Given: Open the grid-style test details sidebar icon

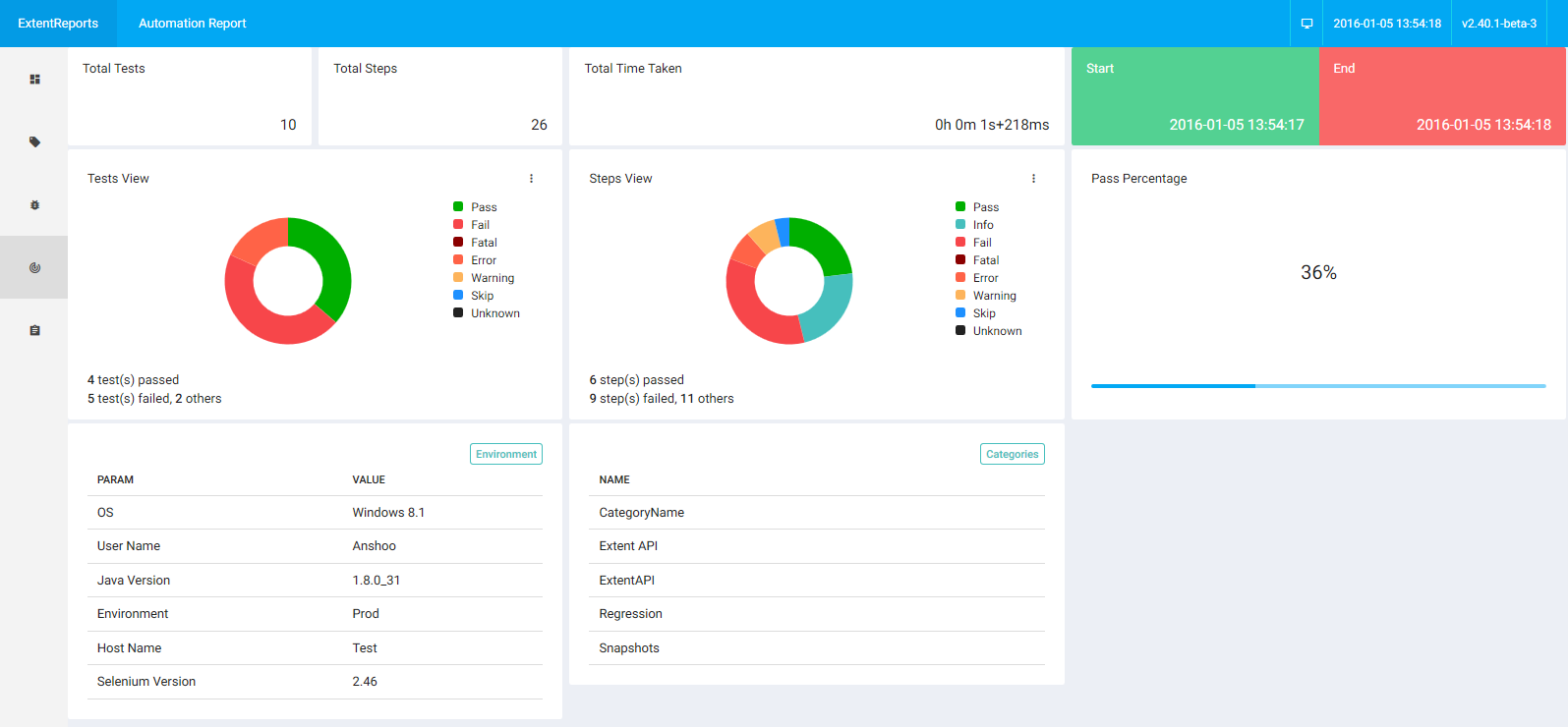Looking at the screenshot, I should pos(34,80).
